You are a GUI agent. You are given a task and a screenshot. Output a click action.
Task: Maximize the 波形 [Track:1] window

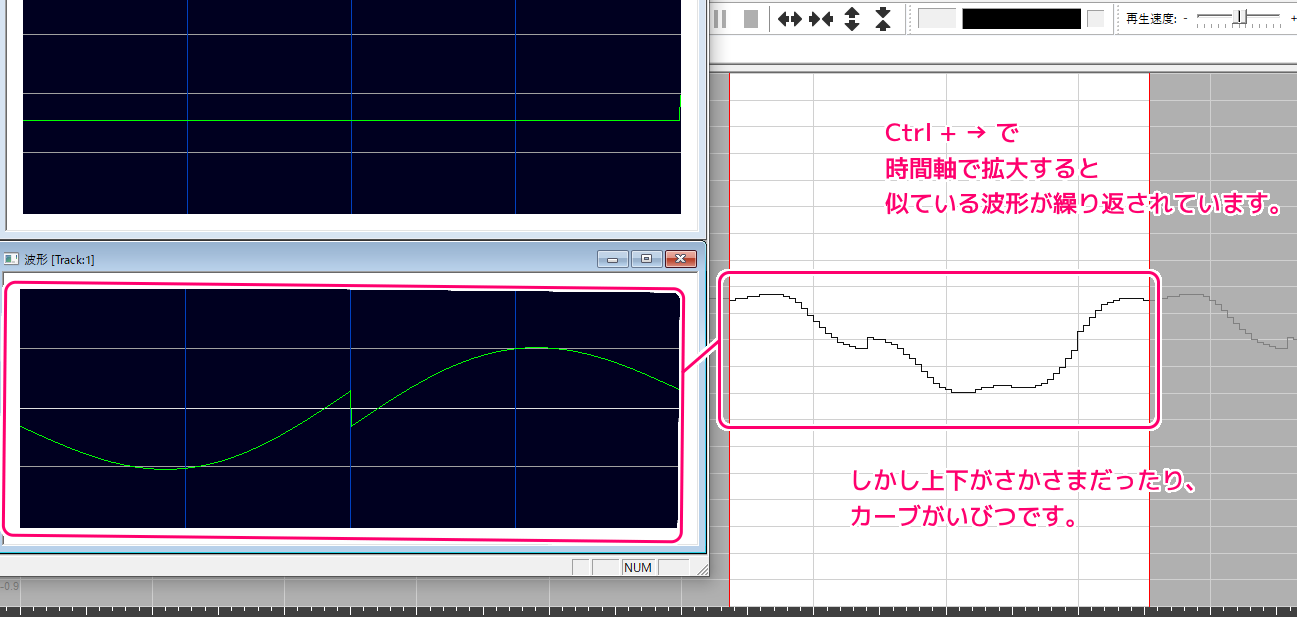(646, 259)
